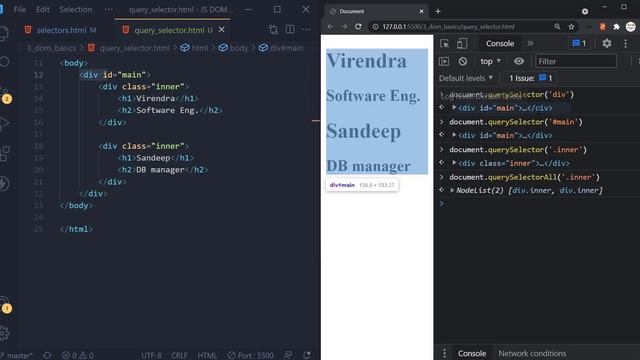640x360 pixels.
Task: Switch to the query_selector.html editor tab
Action: (169, 30)
